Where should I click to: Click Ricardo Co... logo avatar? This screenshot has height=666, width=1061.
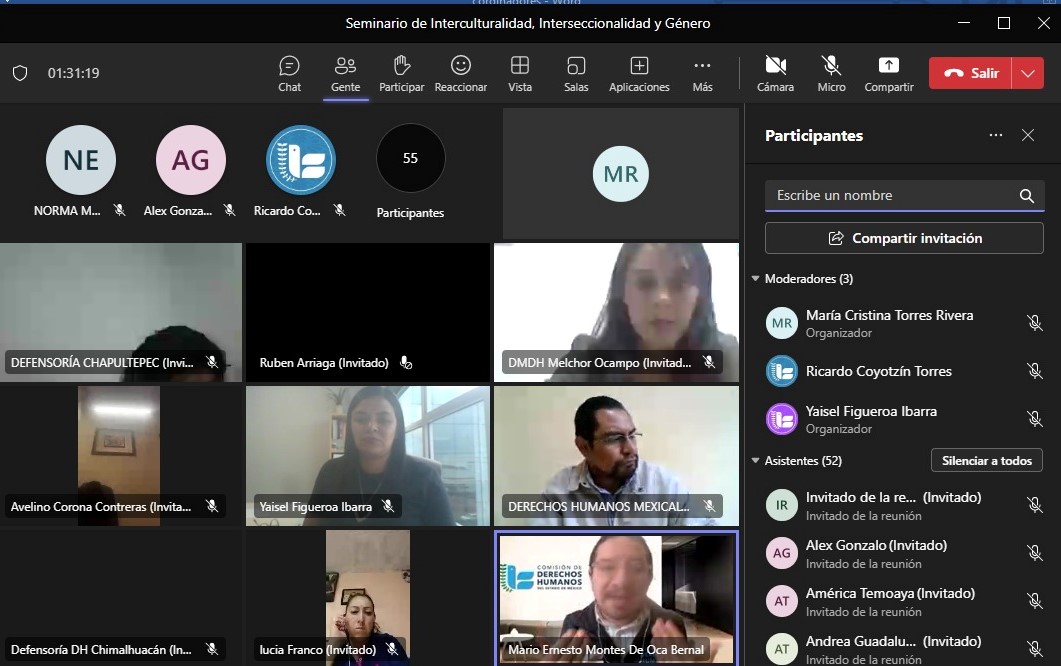(x=300, y=160)
